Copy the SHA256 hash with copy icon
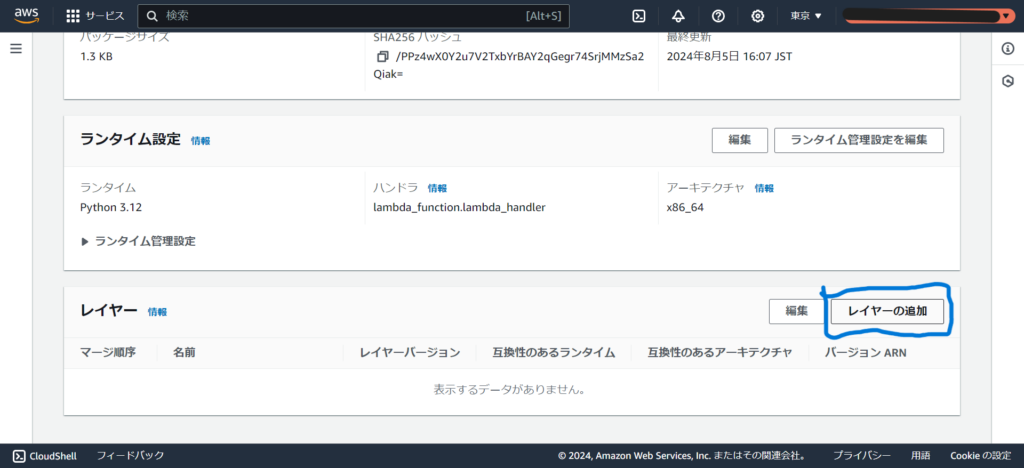This screenshot has height=468, width=1024. pyautogui.click(x=382, y=57)
